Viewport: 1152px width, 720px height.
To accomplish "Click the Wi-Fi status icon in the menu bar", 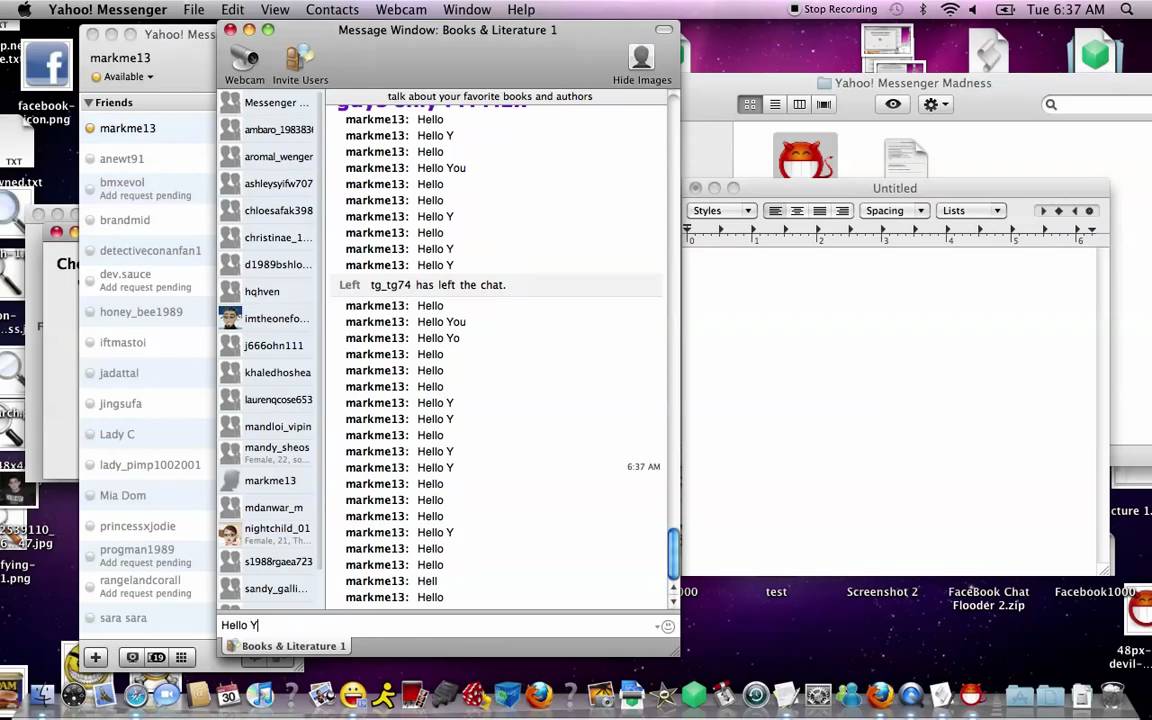I will coord(950,10).
